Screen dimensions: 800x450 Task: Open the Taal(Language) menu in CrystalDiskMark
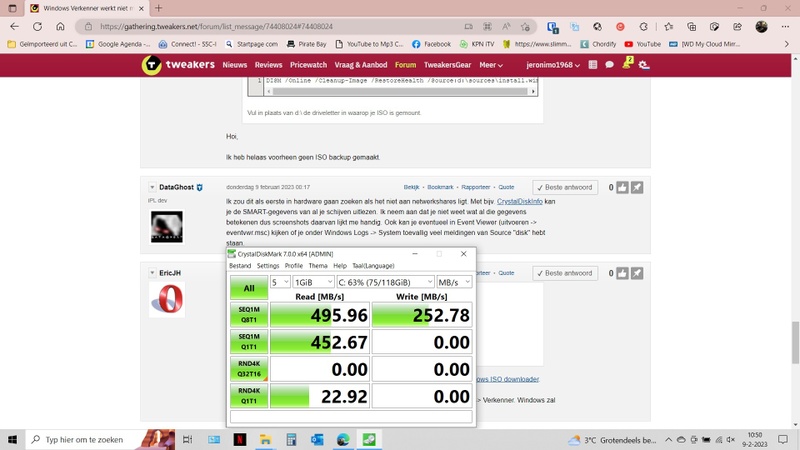click(373, 266)
